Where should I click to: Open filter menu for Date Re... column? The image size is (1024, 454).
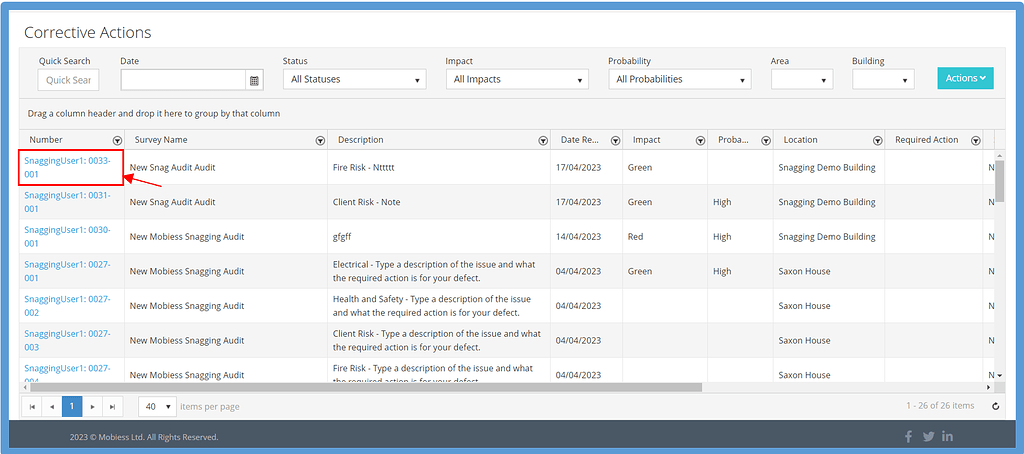(x=615, y=140)
